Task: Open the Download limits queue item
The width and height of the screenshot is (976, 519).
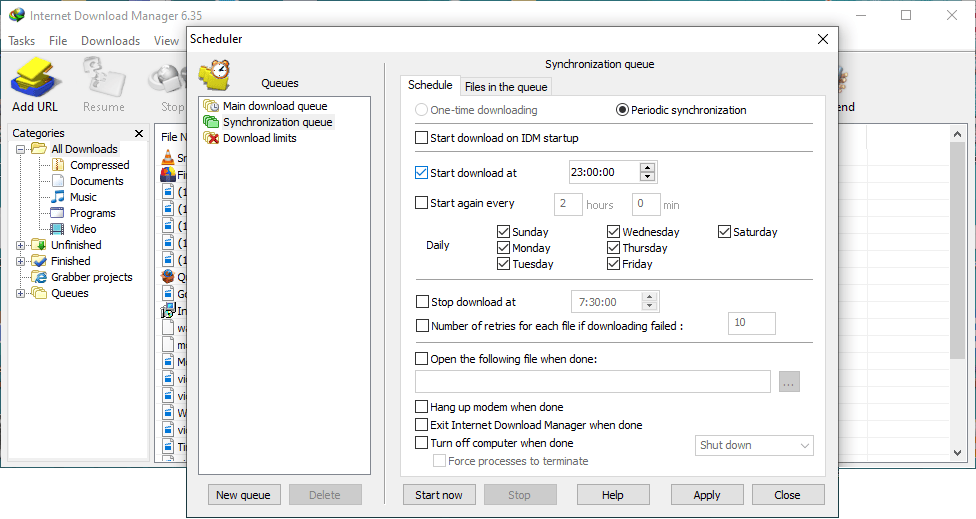Action: pos(259,138)
